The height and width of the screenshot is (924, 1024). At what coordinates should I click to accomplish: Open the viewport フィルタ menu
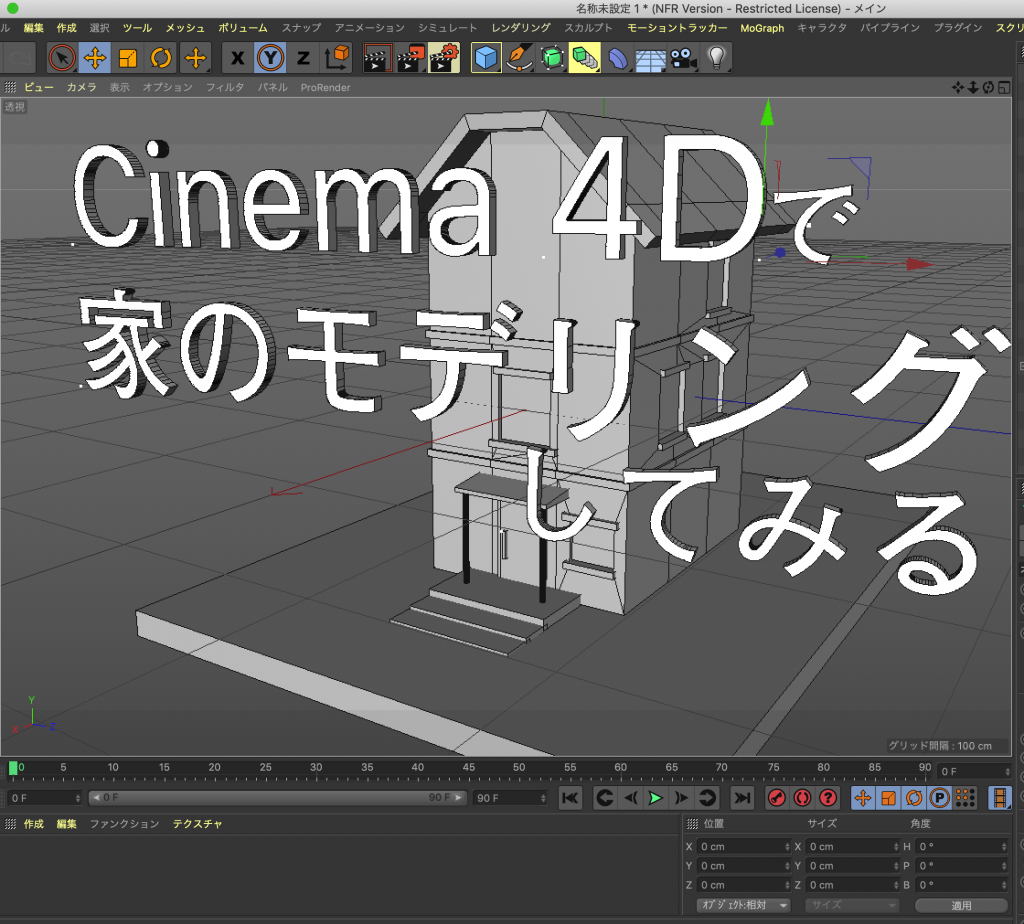point(225,88)
